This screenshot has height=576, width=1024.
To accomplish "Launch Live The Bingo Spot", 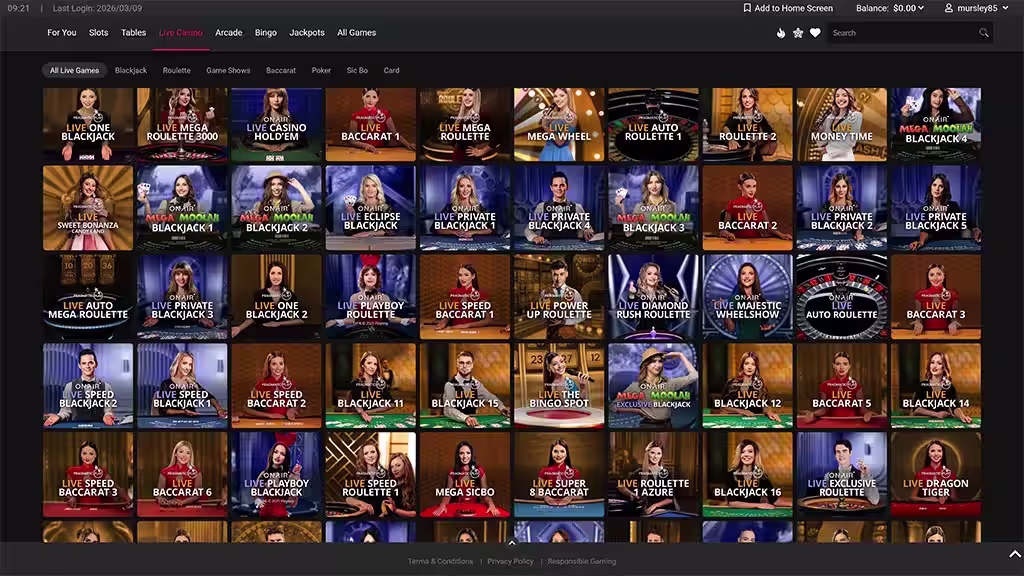I will (x=559, y=386).
